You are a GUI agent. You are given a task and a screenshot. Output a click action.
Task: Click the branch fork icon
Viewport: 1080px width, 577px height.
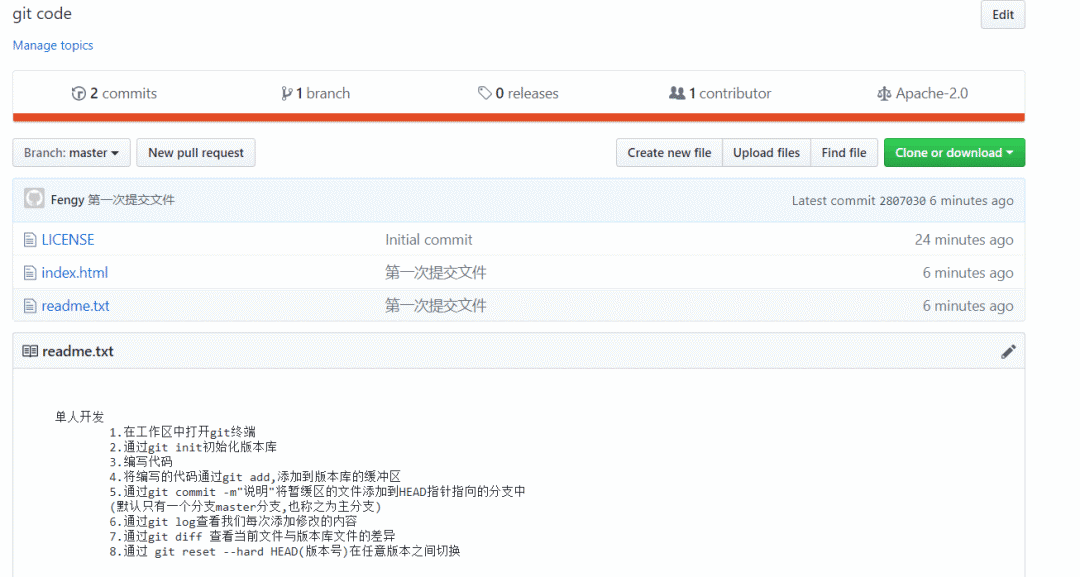click(287, 93)
